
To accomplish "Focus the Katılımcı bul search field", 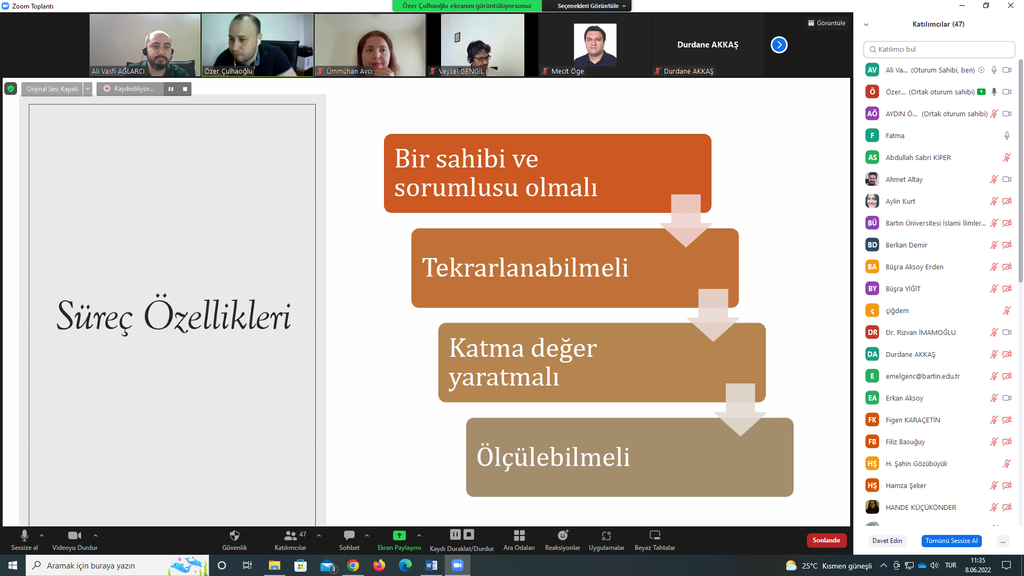I will pos(939,49).
